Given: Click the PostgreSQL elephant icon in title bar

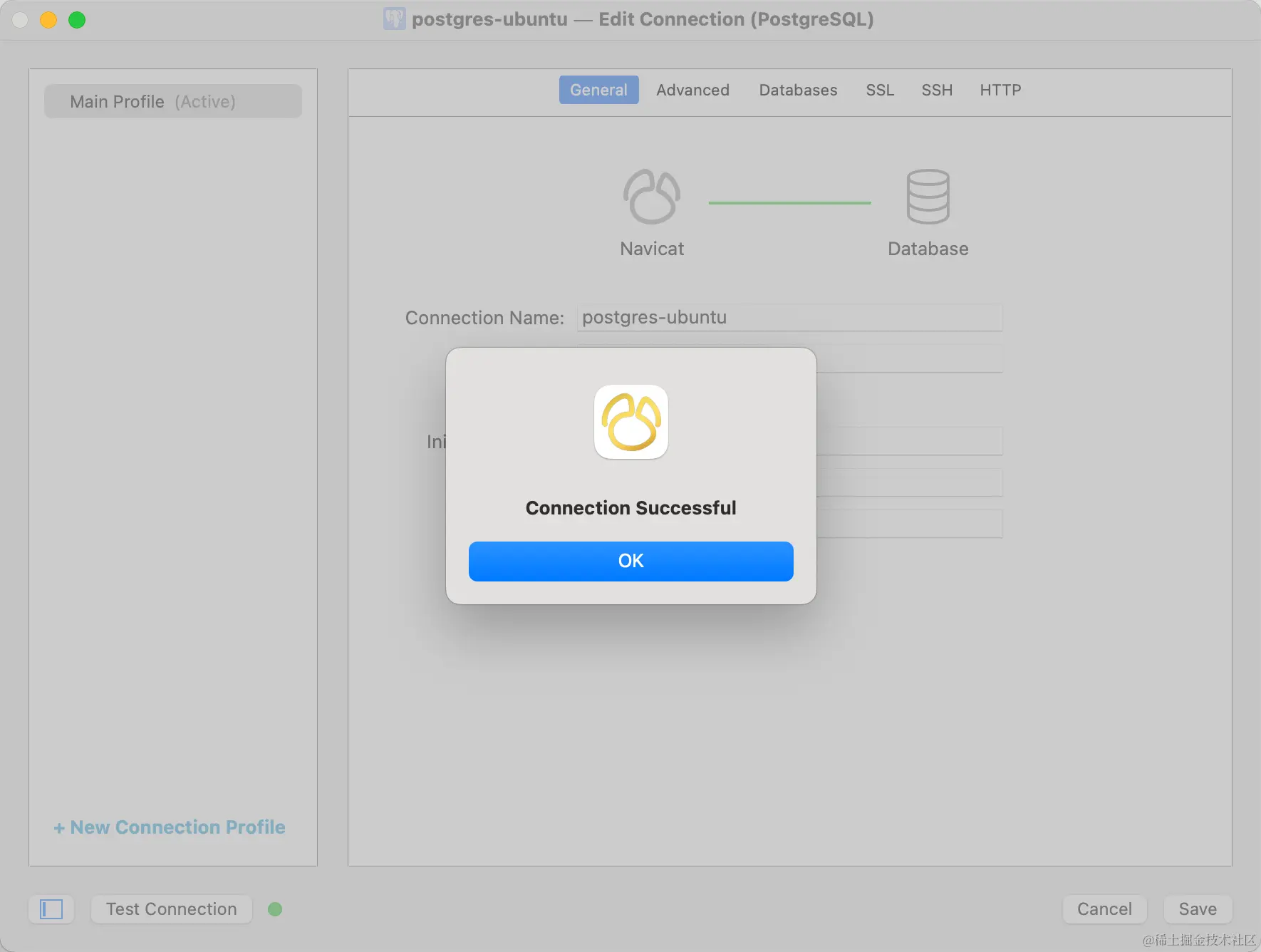Looking at the screenshot, I should (394, 19).
